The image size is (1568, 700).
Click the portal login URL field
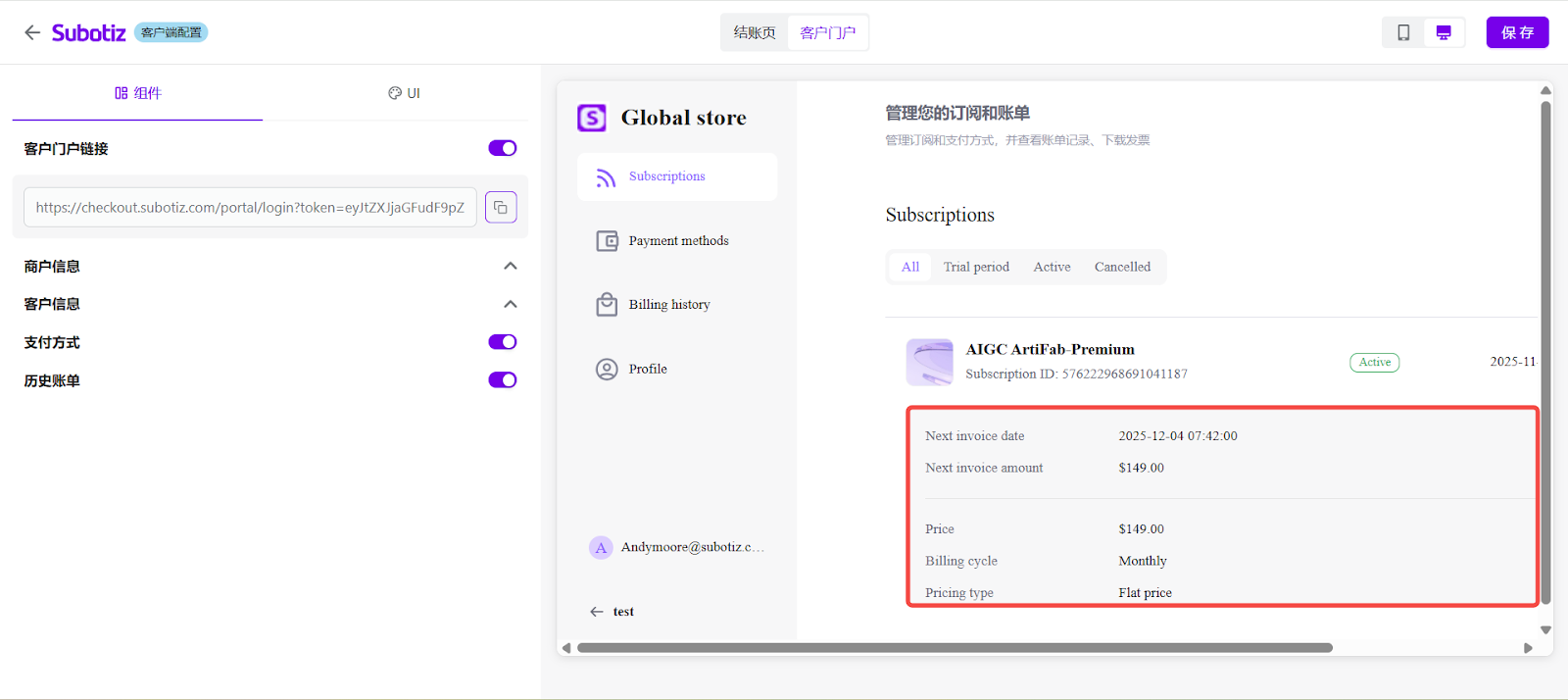tap(250, 207)
